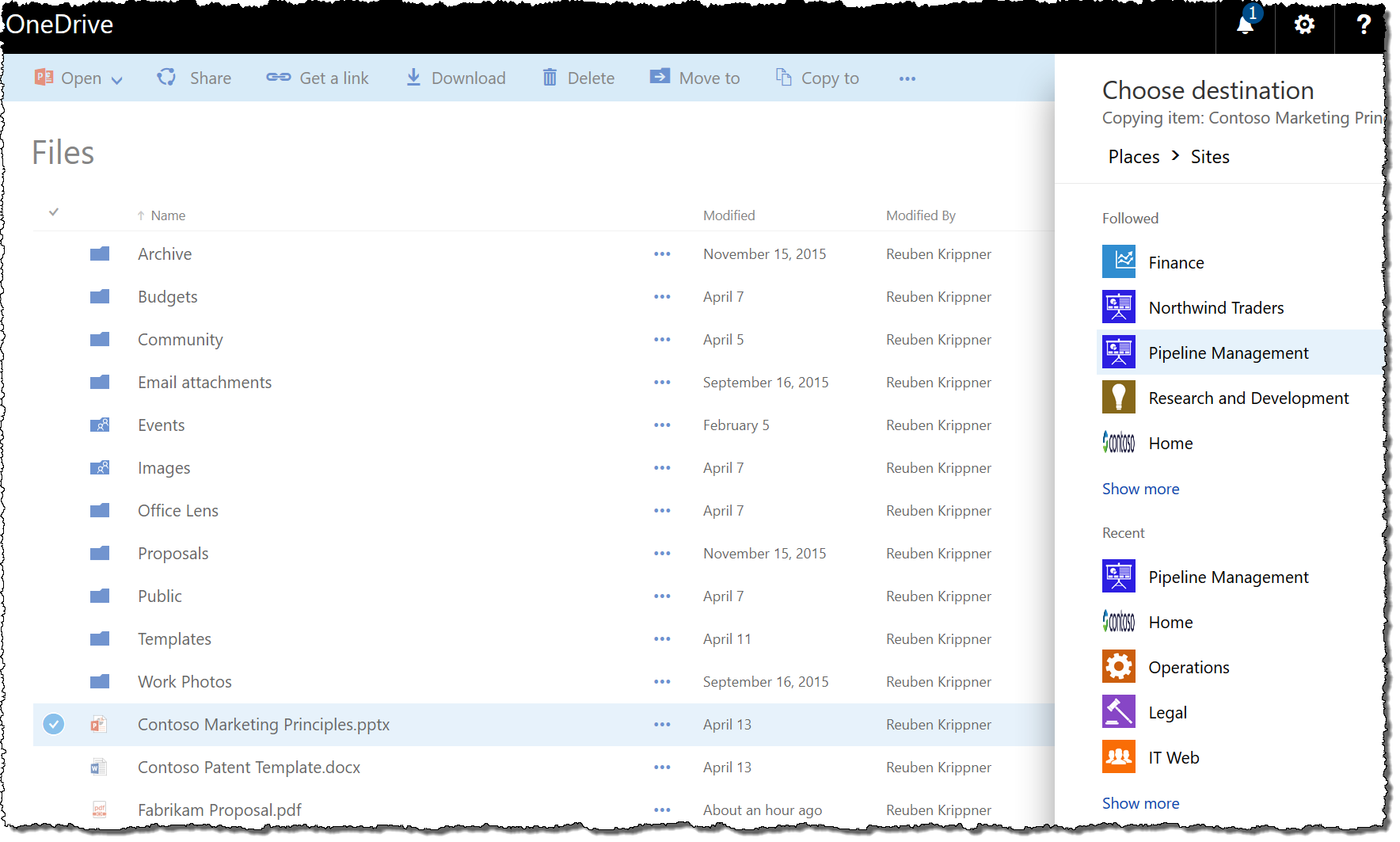Delete the selected file
The width and height of the screenshot is (1400, 842).
(x=578, y=78)
